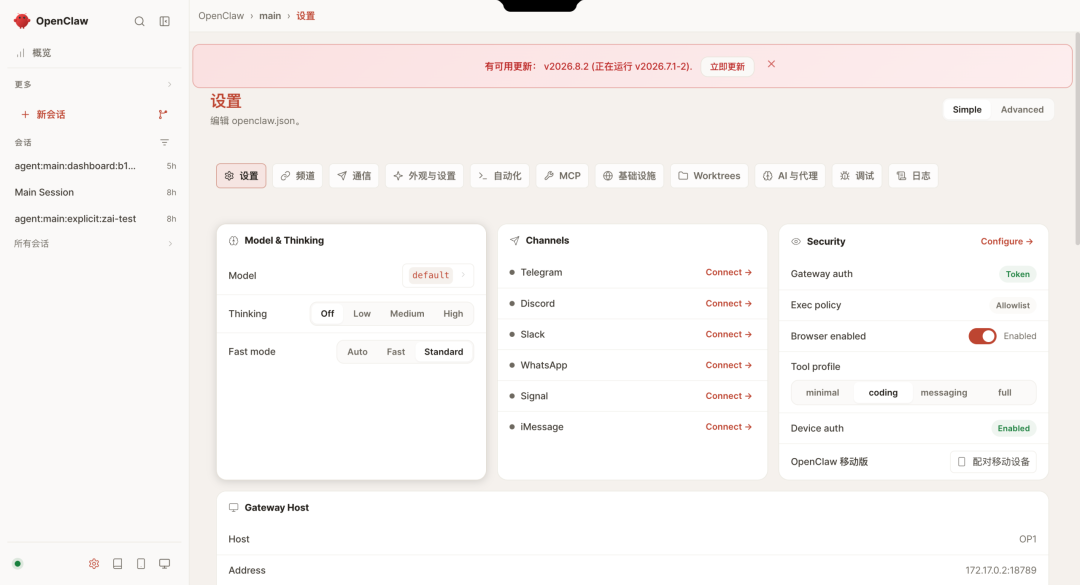
Task: Click the mobile device icon in sidebar footer
Action: [x=141, y=564]
